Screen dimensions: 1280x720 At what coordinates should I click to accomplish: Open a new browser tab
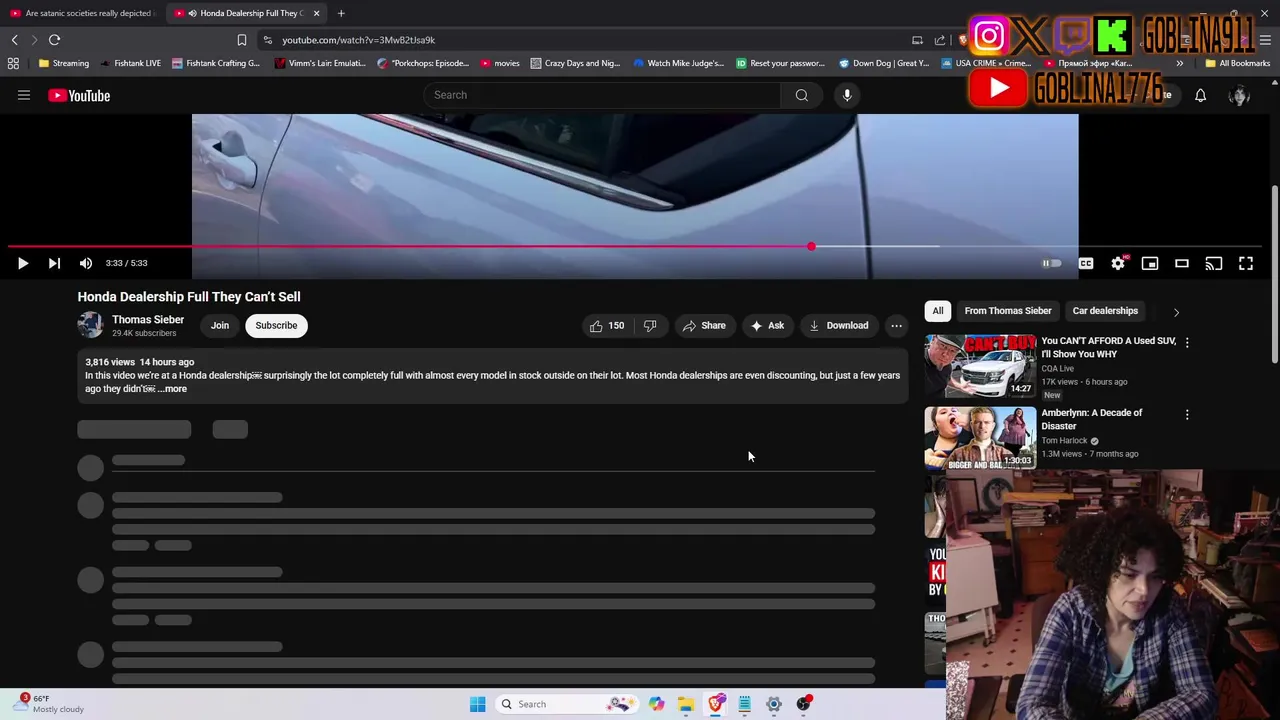click(341, 13)
